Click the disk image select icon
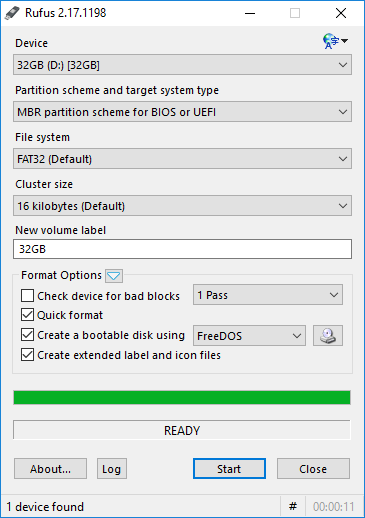 (x=328, y=335)
